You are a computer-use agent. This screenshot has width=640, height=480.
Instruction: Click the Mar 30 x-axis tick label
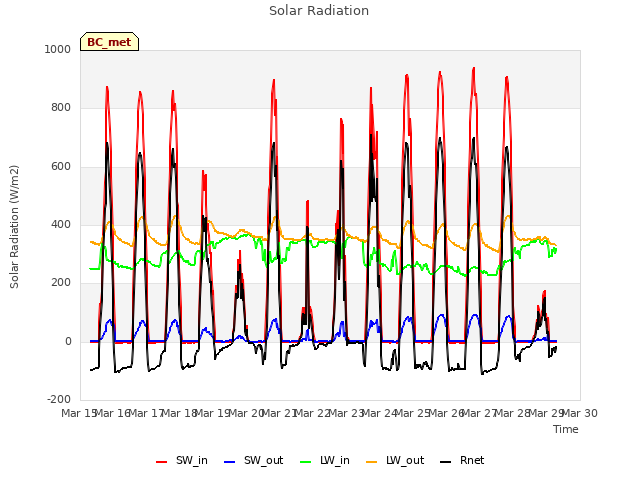[580, 413]
